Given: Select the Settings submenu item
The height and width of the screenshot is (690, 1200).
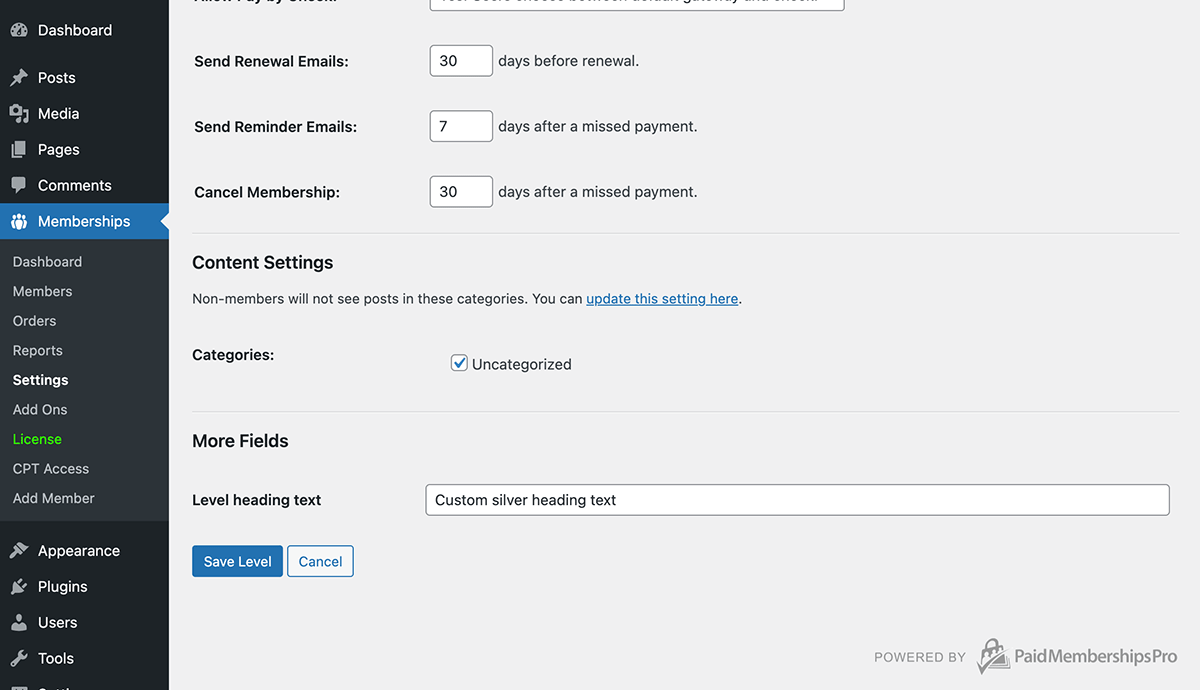Looking at the screenshot, I should (40, 380).
